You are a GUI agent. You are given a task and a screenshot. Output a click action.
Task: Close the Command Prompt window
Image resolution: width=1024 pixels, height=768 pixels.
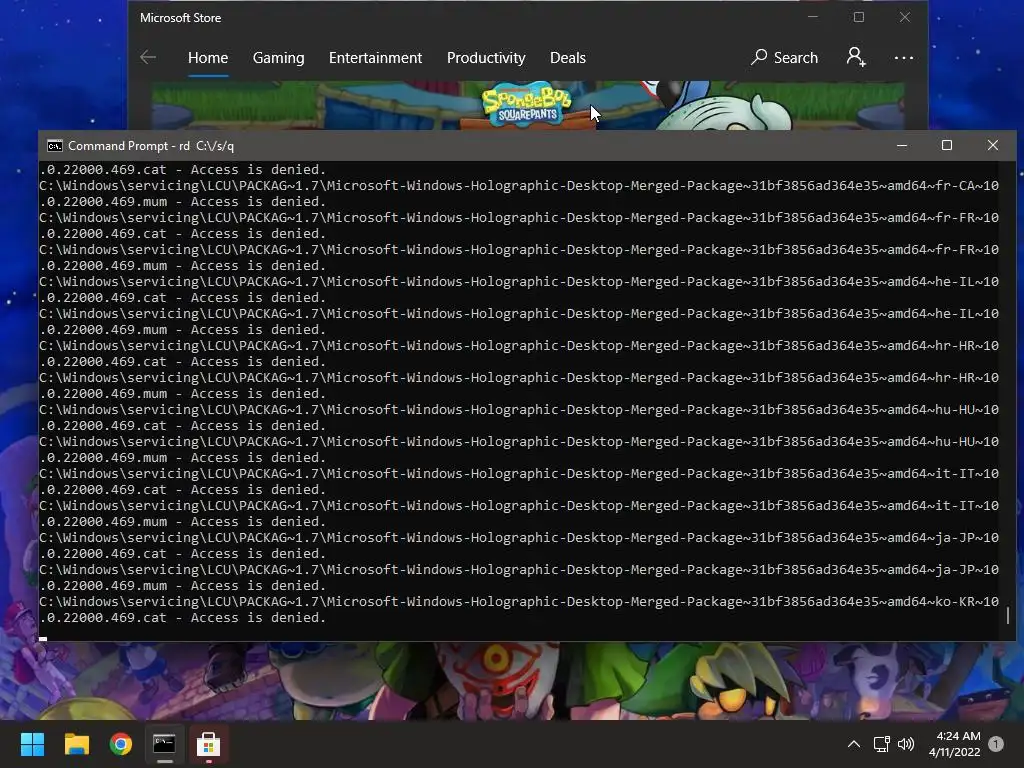point(993,146)
